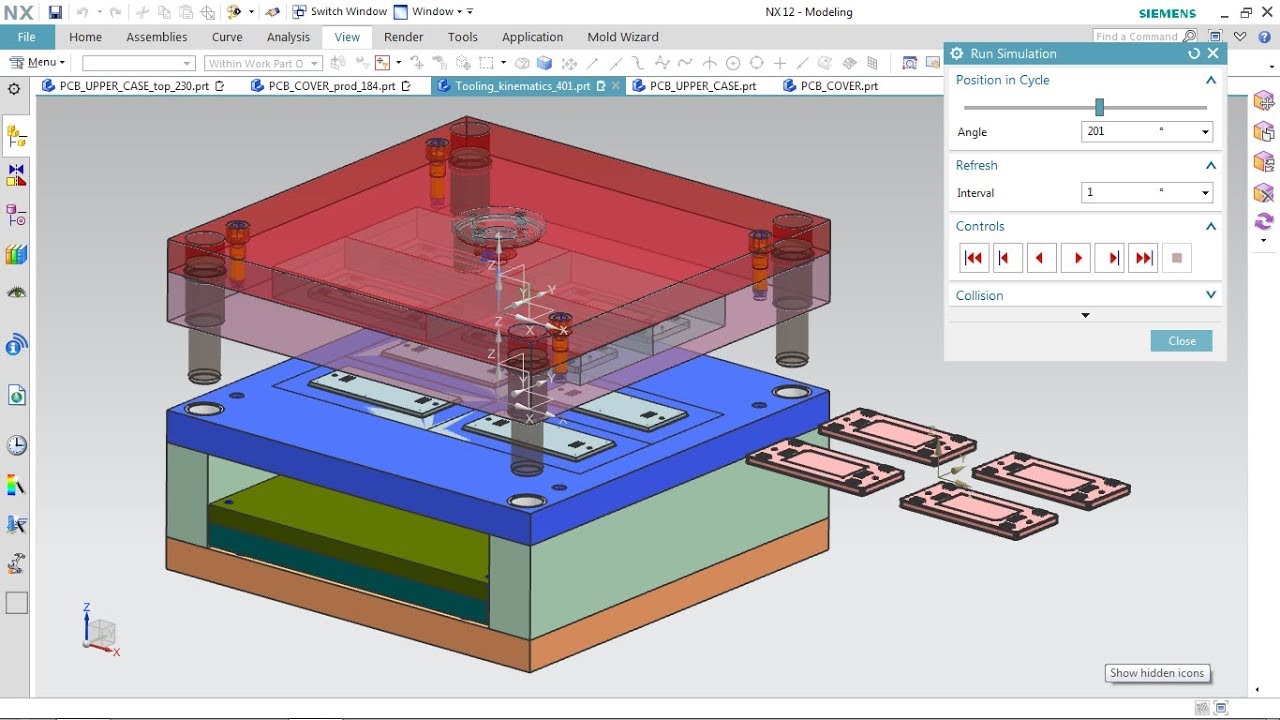
Task: Open the Part Navigator in the resource bar
Action: click(x=16, y=214)
